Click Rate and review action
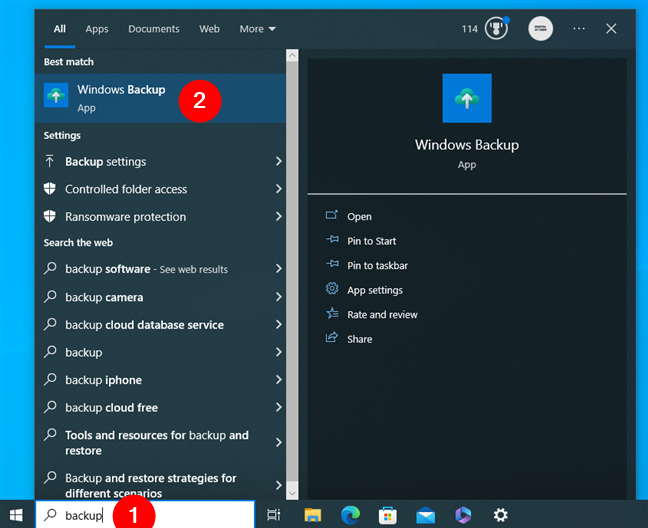Viewport: 648px width, 528px height. point(382,314)
